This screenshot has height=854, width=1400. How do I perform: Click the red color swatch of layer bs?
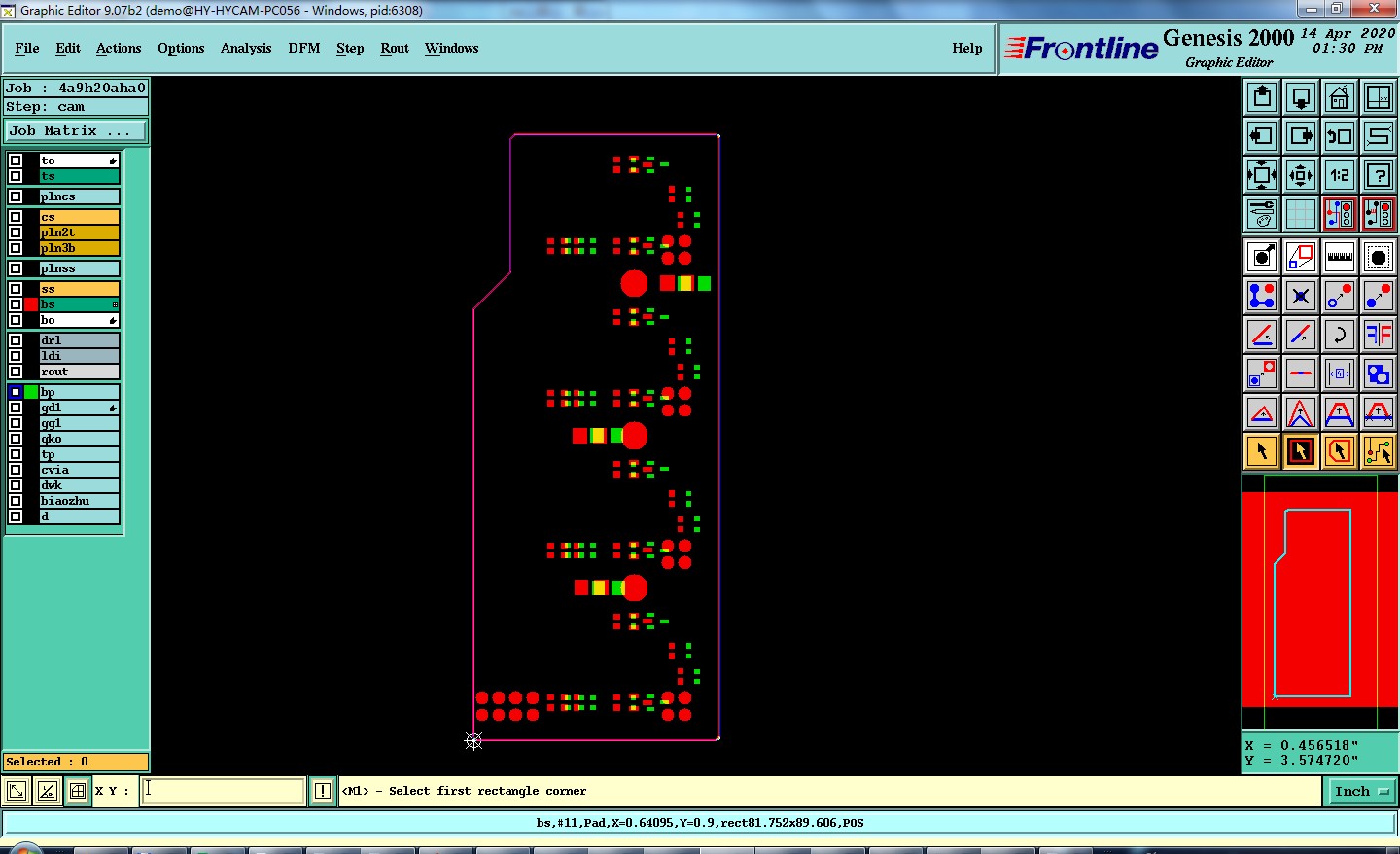(31, 304)
